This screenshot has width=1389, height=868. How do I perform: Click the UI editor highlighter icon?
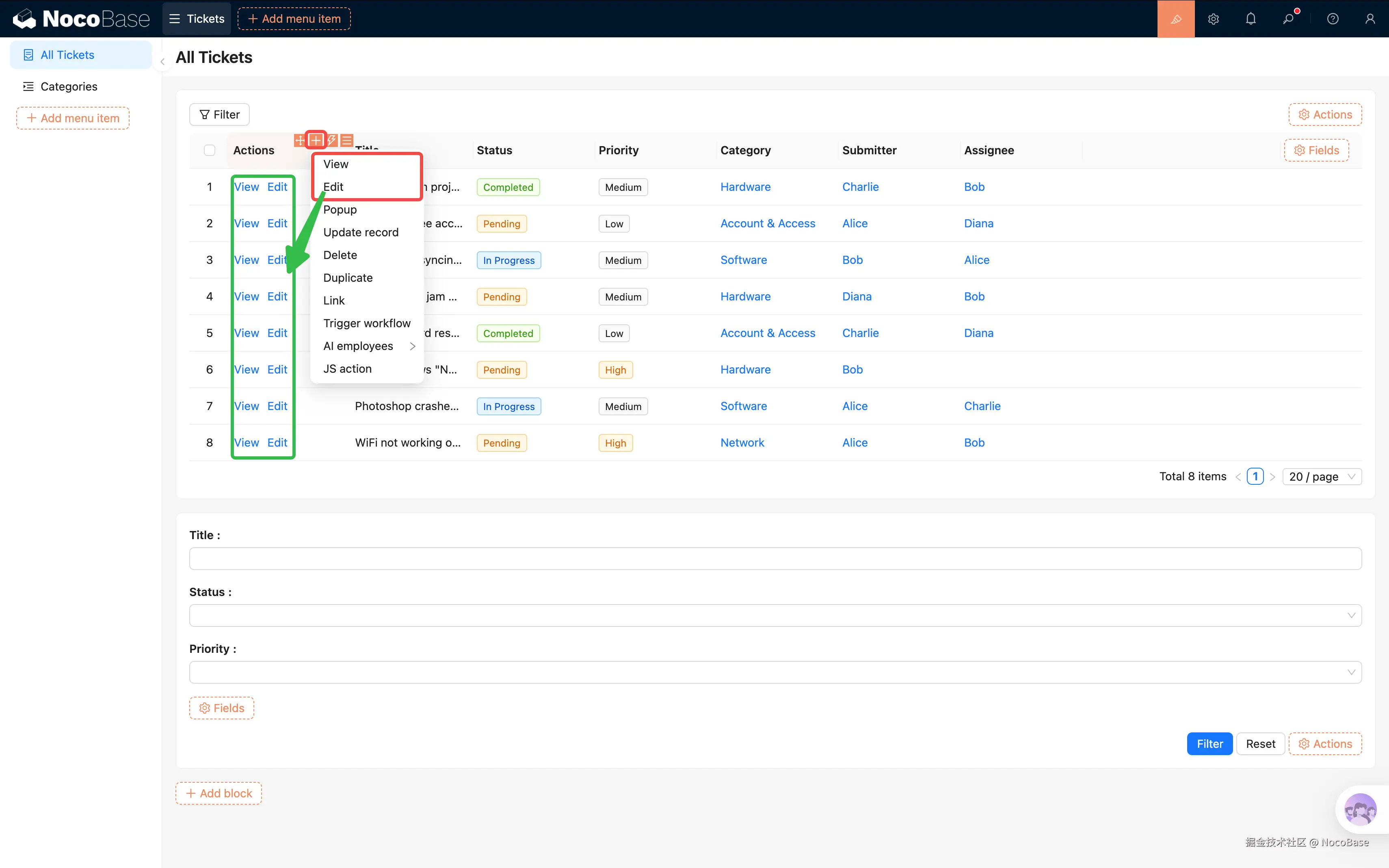pyautogui.click(x=1175, y=19)
